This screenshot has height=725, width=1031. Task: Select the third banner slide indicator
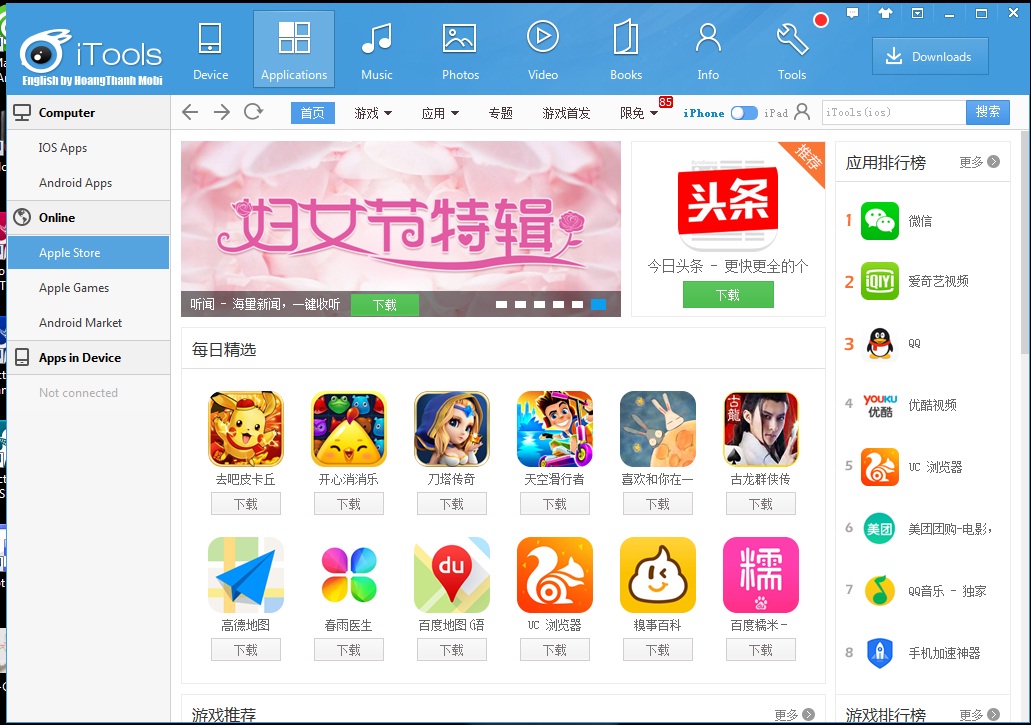[539, 304]
